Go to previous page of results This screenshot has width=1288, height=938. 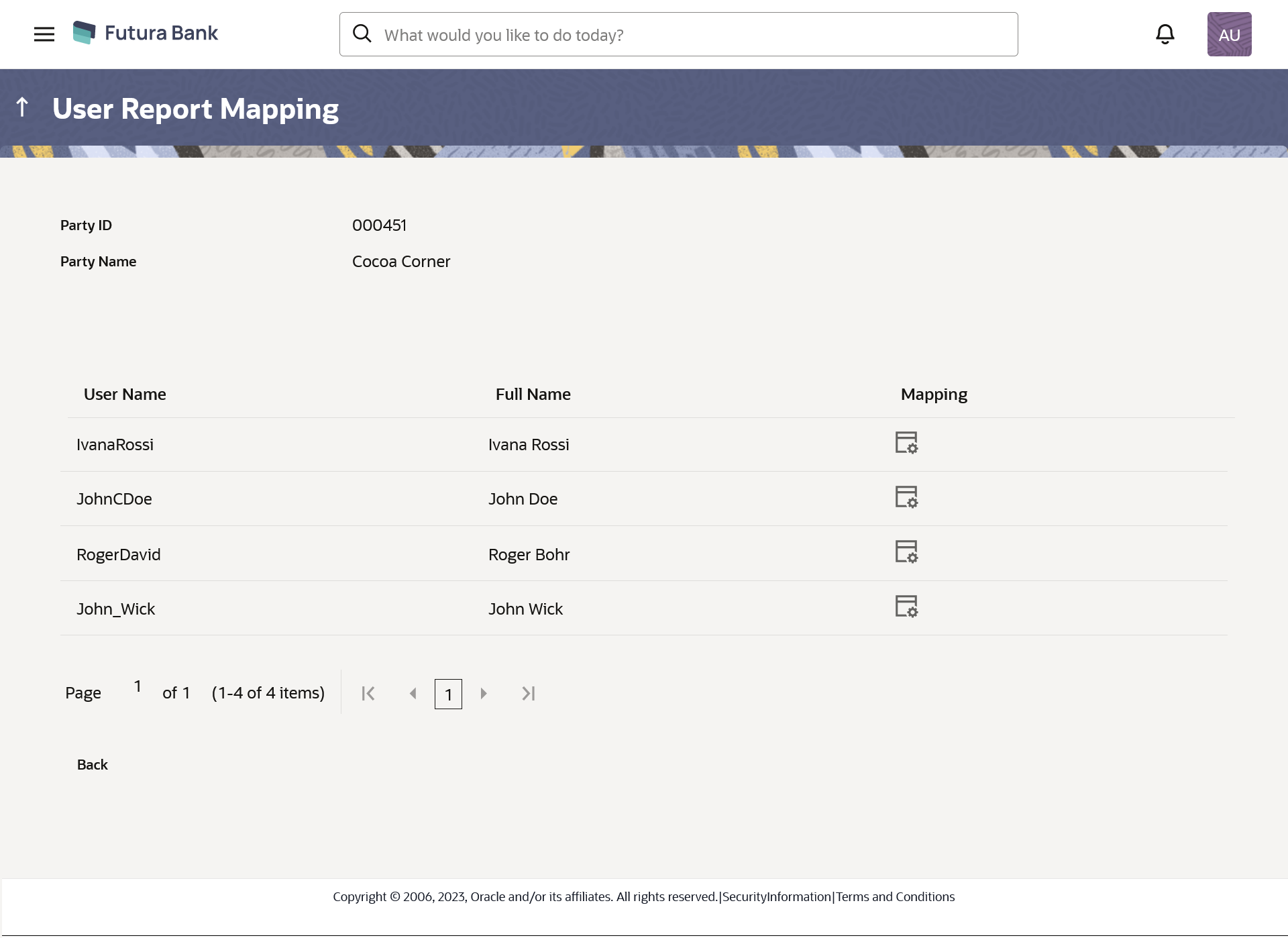pos(413,694)
